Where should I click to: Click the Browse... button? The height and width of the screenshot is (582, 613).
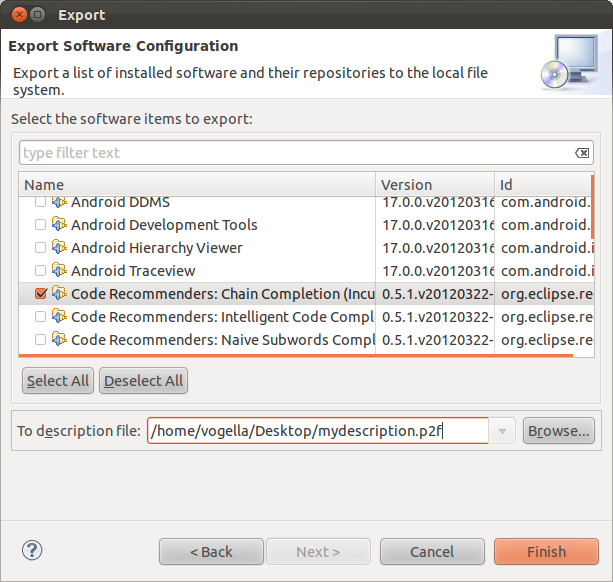pos(559,431)
